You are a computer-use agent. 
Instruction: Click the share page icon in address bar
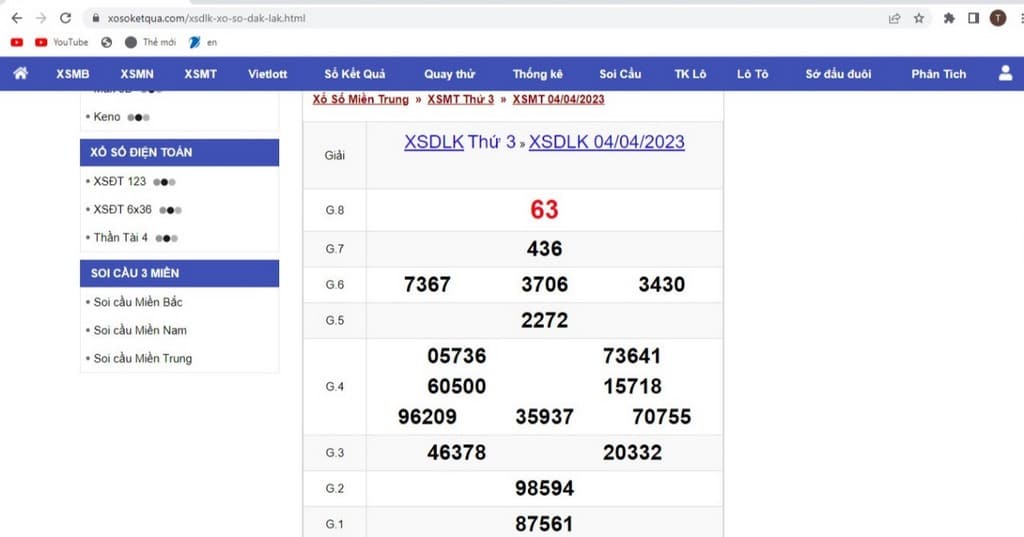pos(895,18)
